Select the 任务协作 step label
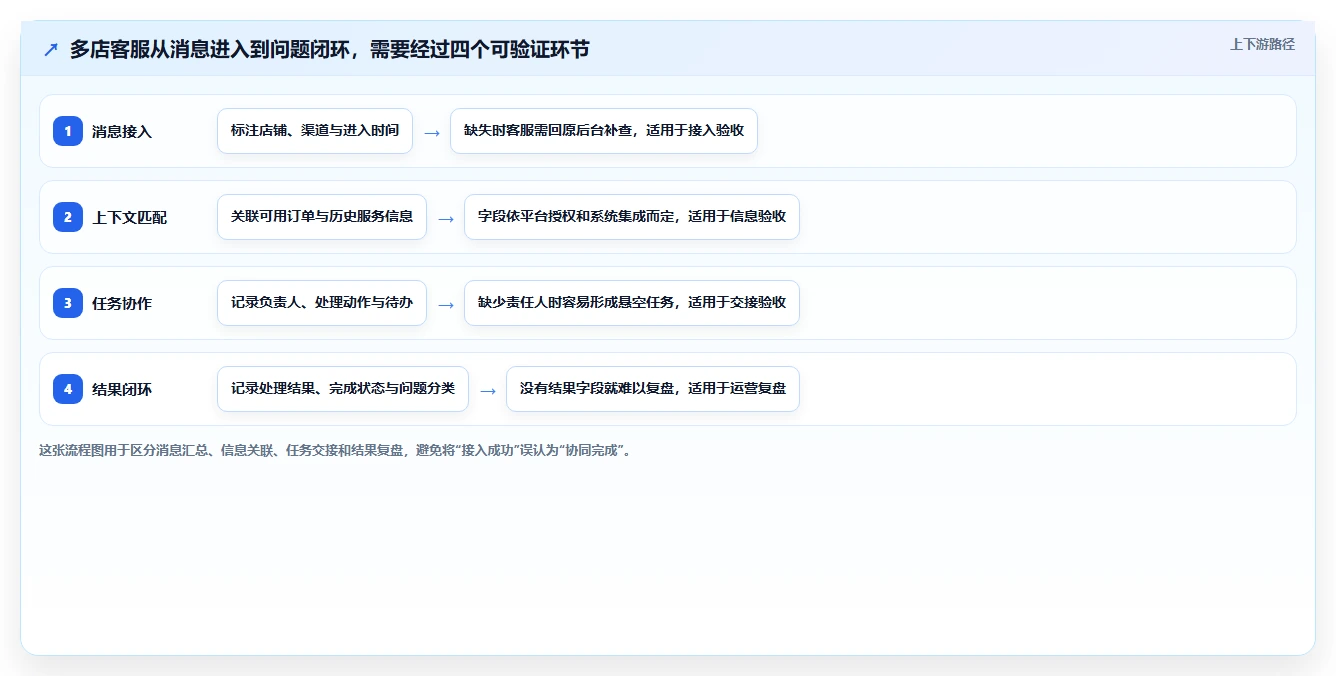This screenshot has width=1336, height=676. 122,303
